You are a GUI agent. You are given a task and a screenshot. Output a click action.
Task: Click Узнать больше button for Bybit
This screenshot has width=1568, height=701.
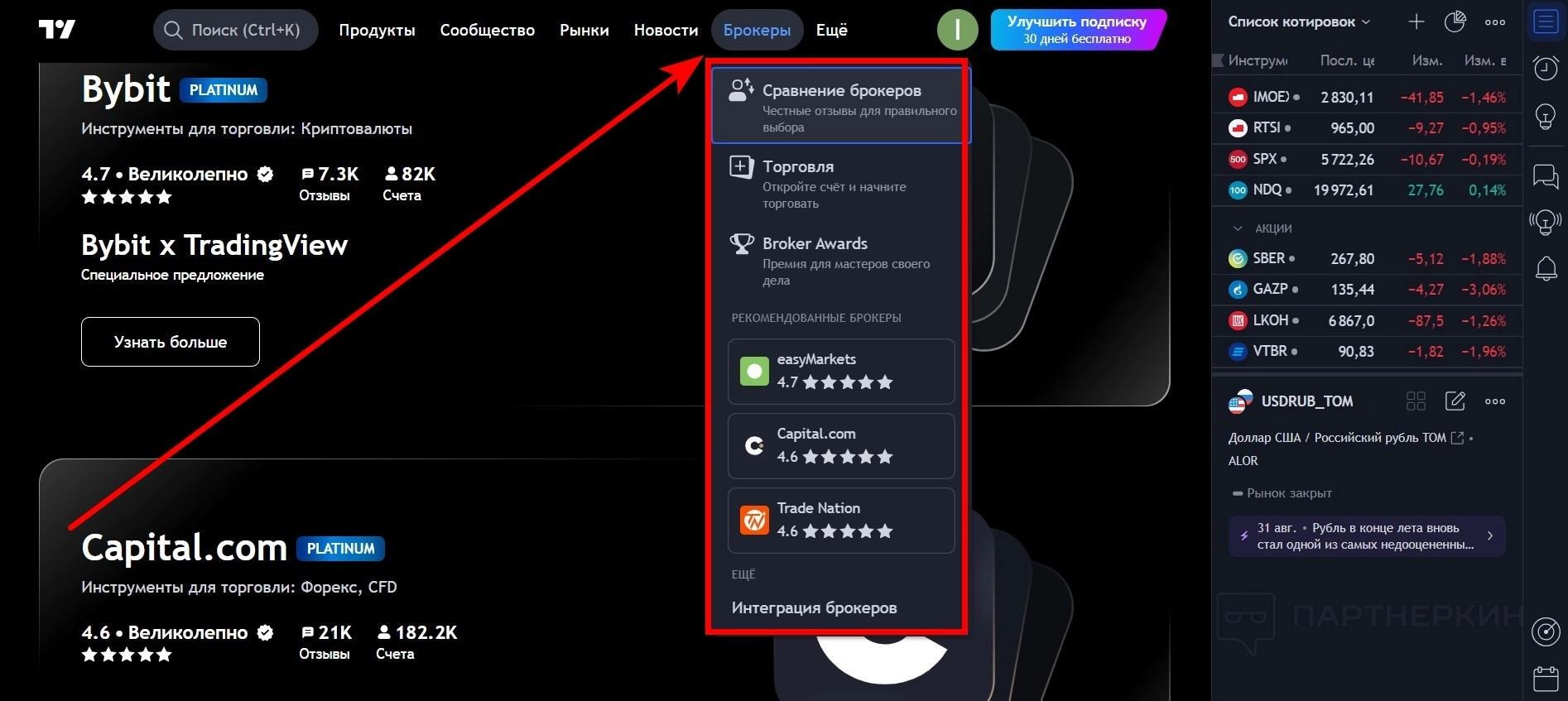(x=171, y=342)
